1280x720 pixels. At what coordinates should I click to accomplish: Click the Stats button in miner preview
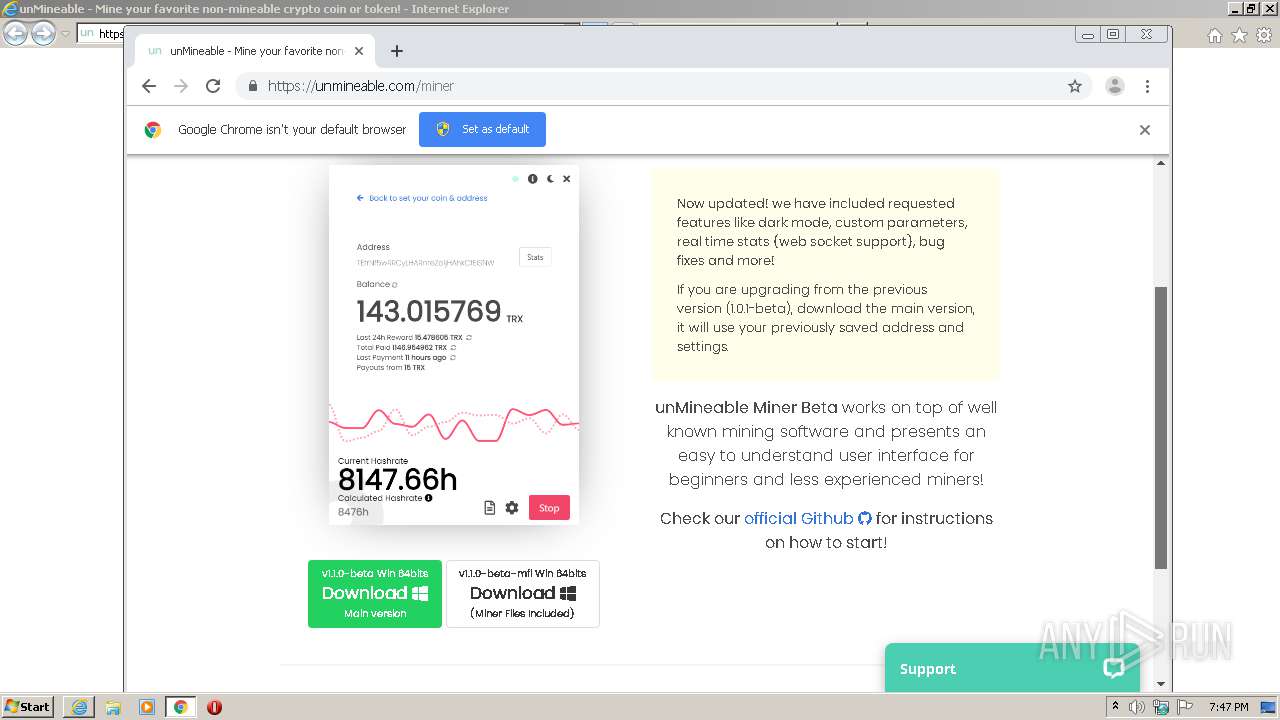pos(535,257)
